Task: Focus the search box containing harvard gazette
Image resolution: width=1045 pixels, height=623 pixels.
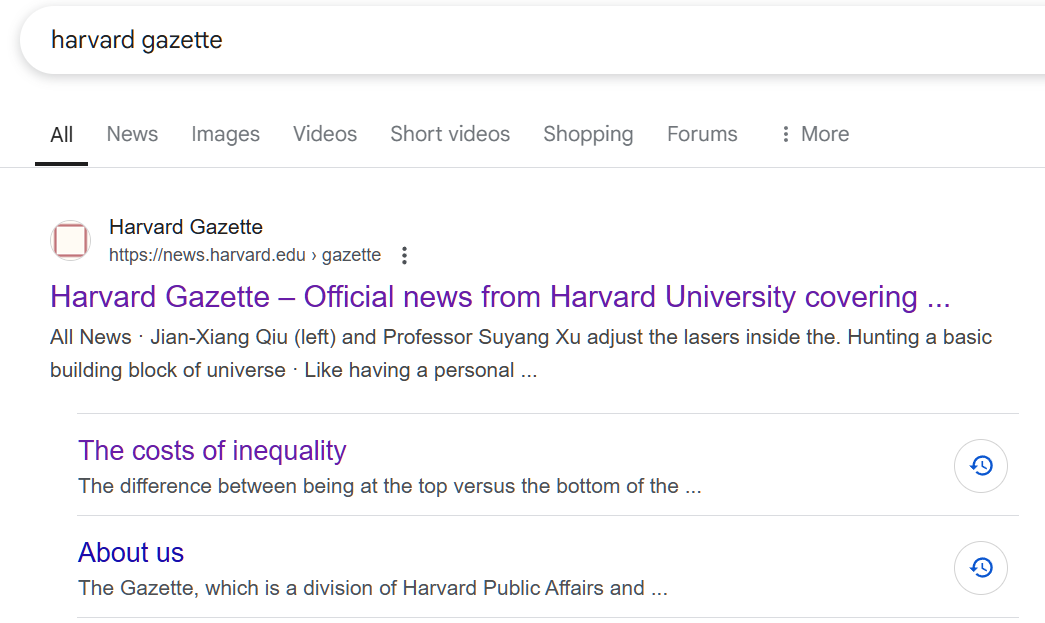Action: 532,40
